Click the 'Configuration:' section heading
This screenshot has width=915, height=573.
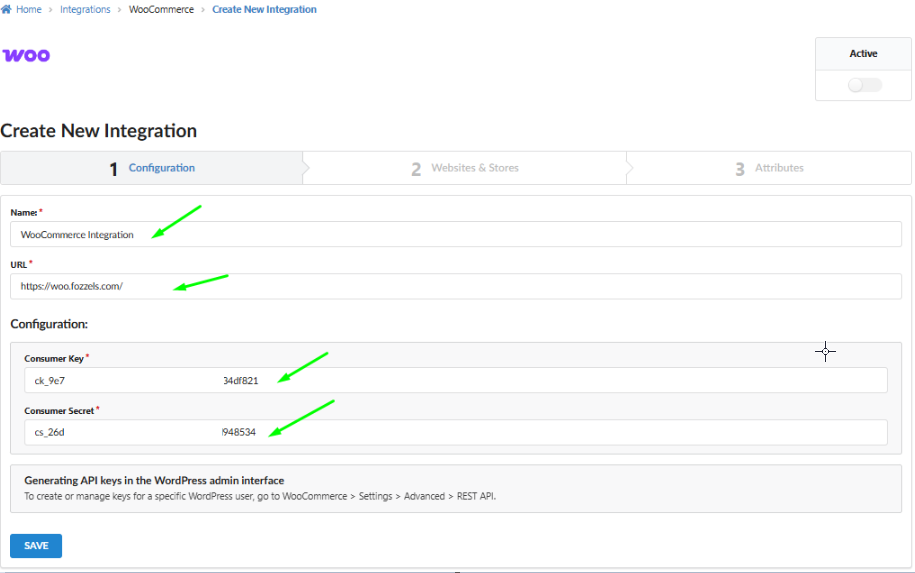tap(49, 324)
